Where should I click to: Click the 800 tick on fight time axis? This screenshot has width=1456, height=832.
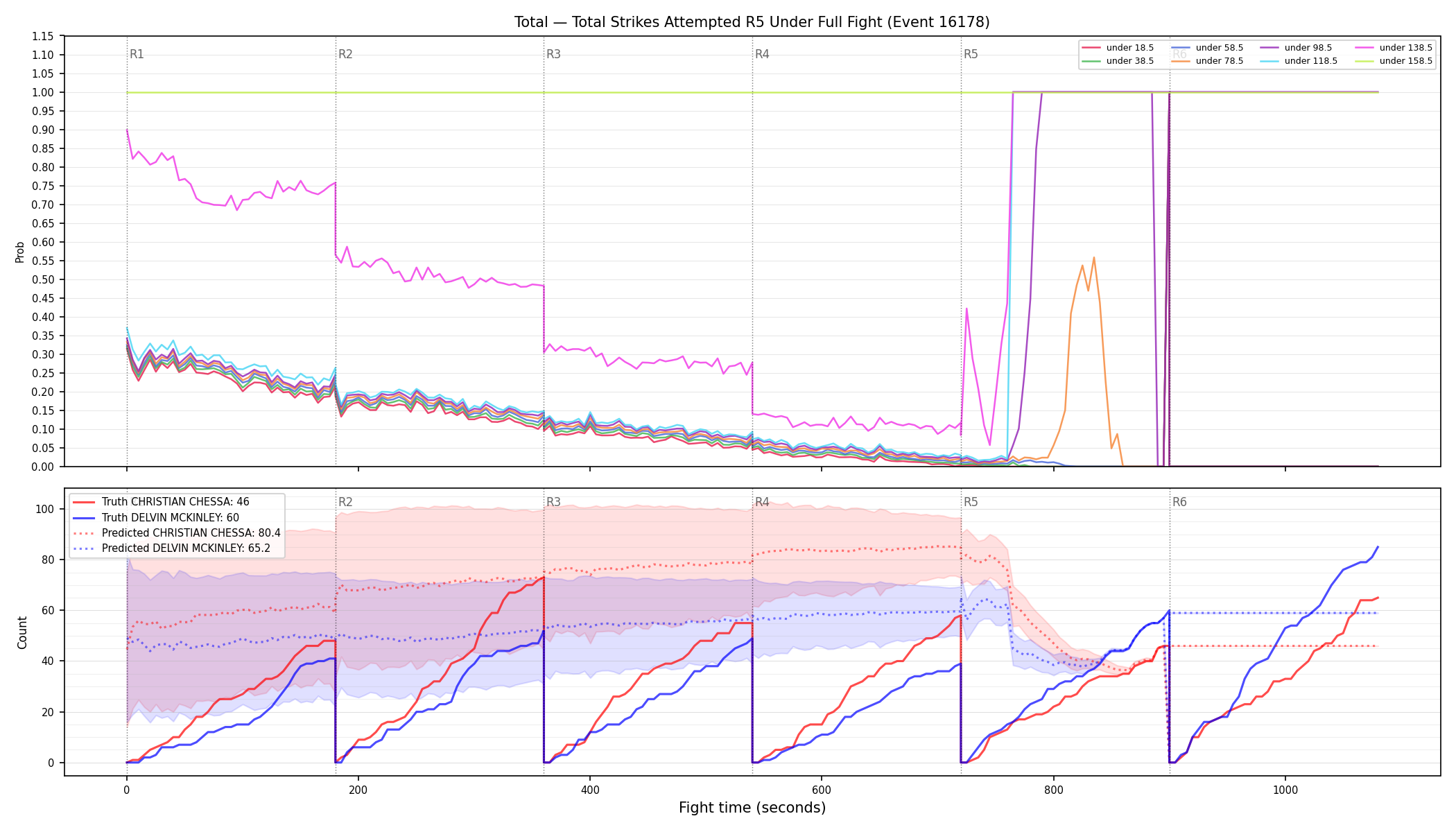coord(1053,790)
